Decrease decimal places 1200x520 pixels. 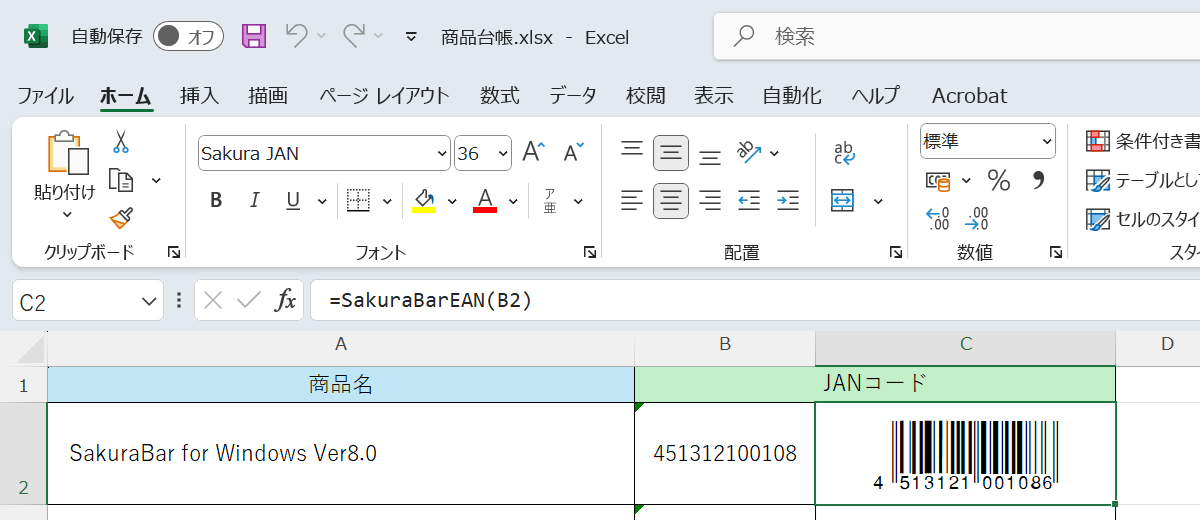click(x=977, y=218)
